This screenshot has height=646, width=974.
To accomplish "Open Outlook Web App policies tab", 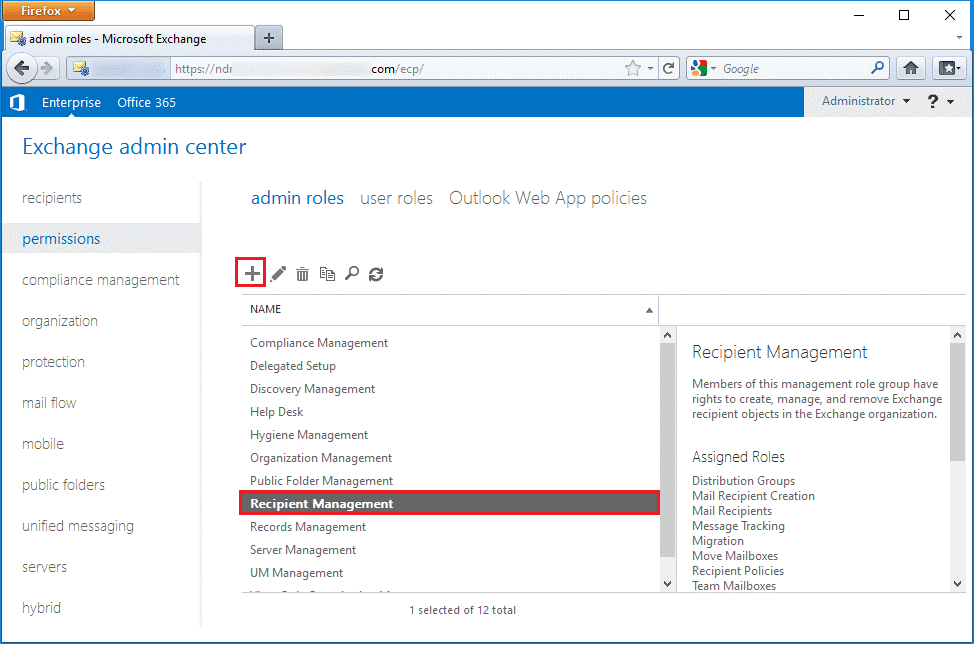I will pos(548,198).
